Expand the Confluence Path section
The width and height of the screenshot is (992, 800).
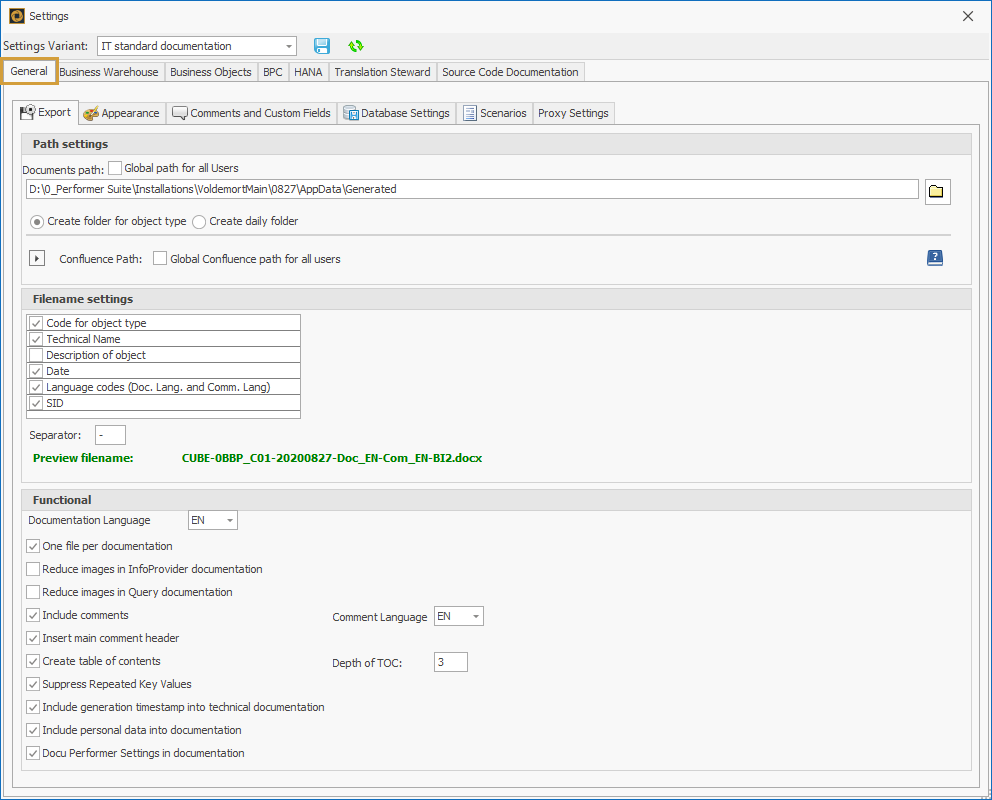[37, 258]
